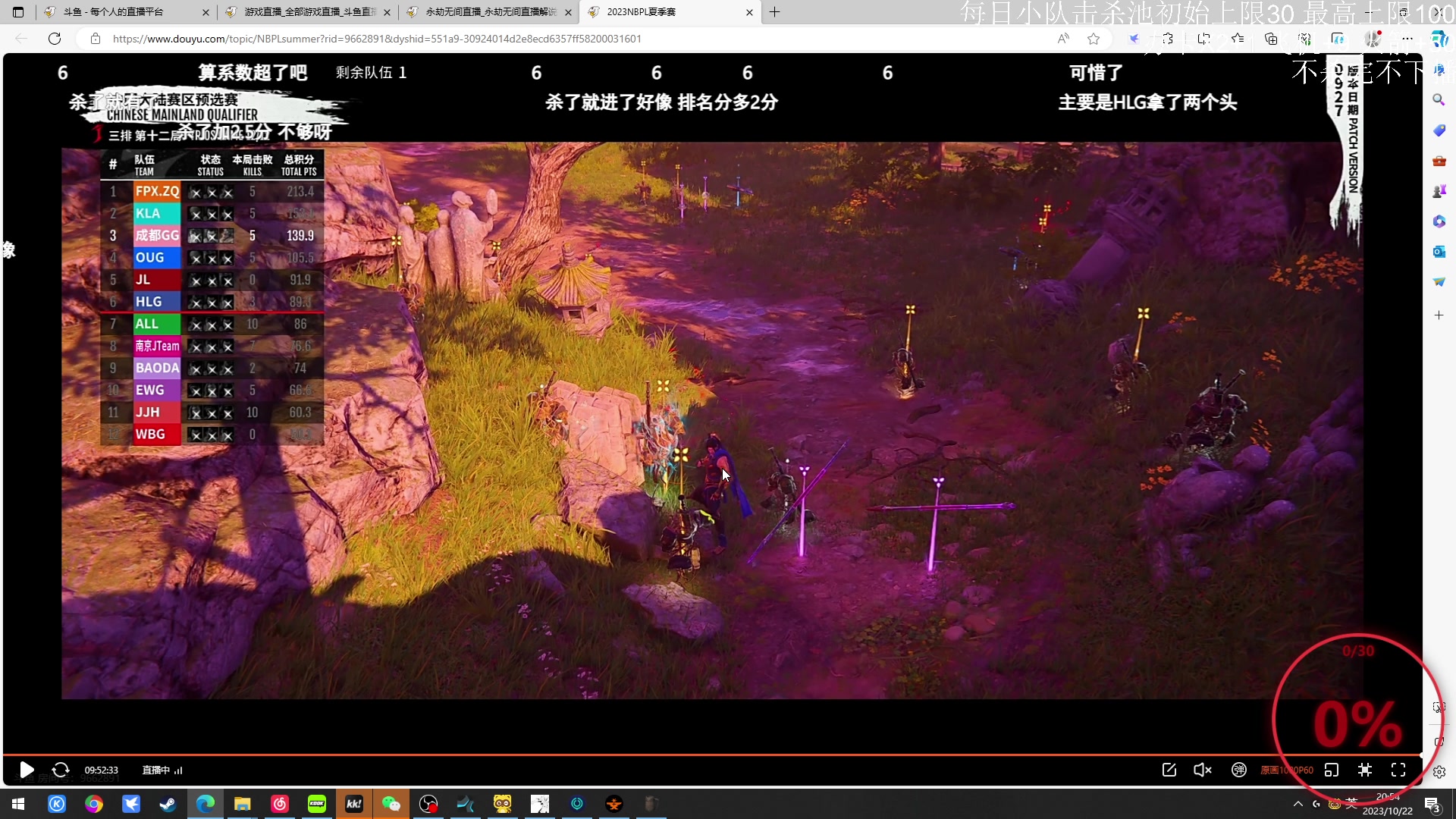1456x819 pixels.
Task: Open Outlook in the sidebar
Action: 1439,252
